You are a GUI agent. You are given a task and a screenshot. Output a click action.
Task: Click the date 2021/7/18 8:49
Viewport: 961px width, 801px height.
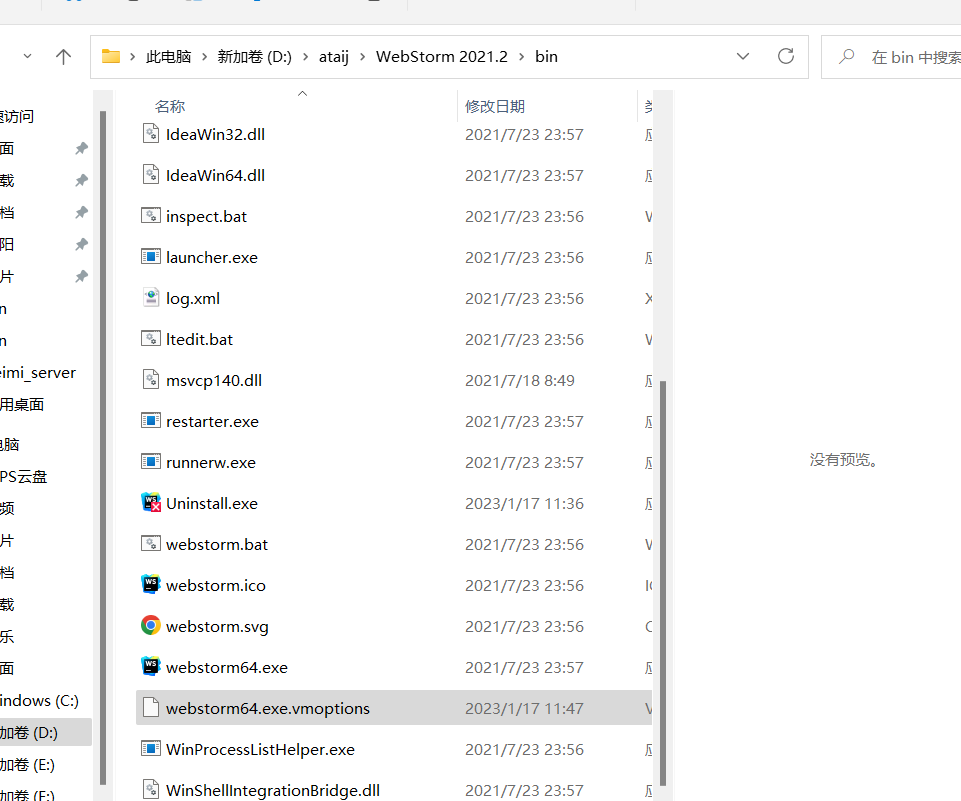(520, 381)
